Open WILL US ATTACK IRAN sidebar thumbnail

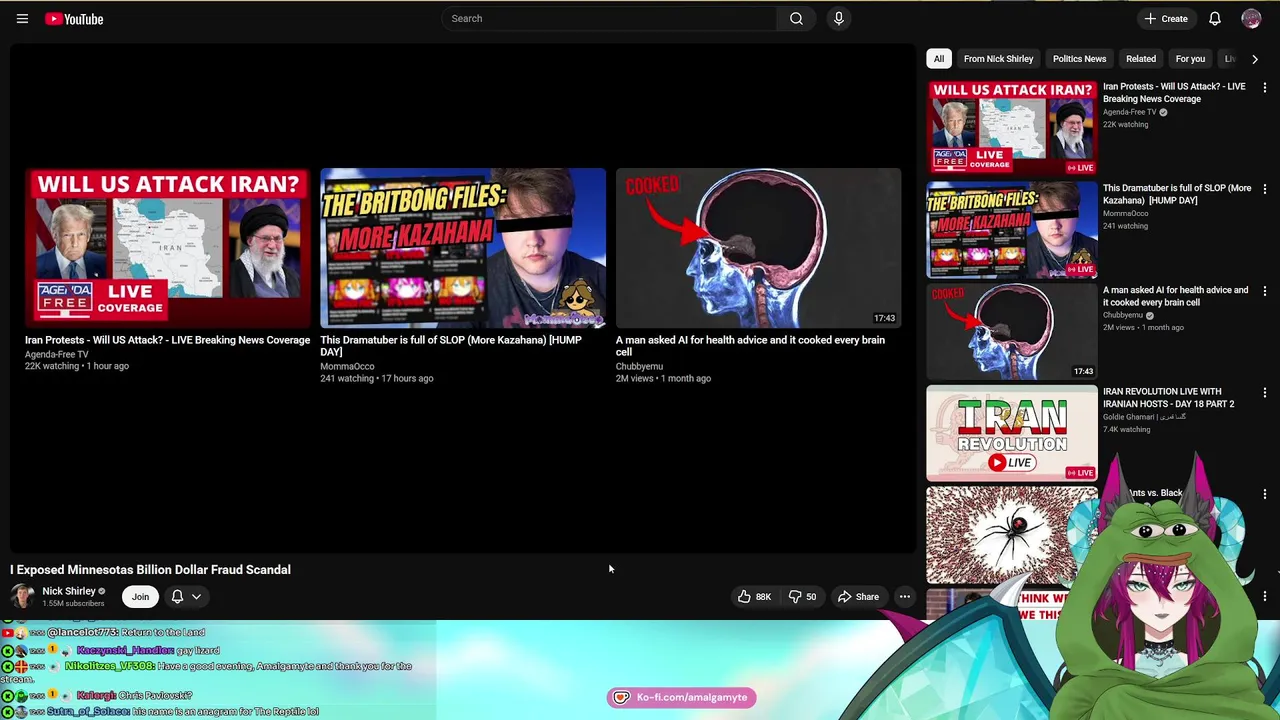point(1011,128)
